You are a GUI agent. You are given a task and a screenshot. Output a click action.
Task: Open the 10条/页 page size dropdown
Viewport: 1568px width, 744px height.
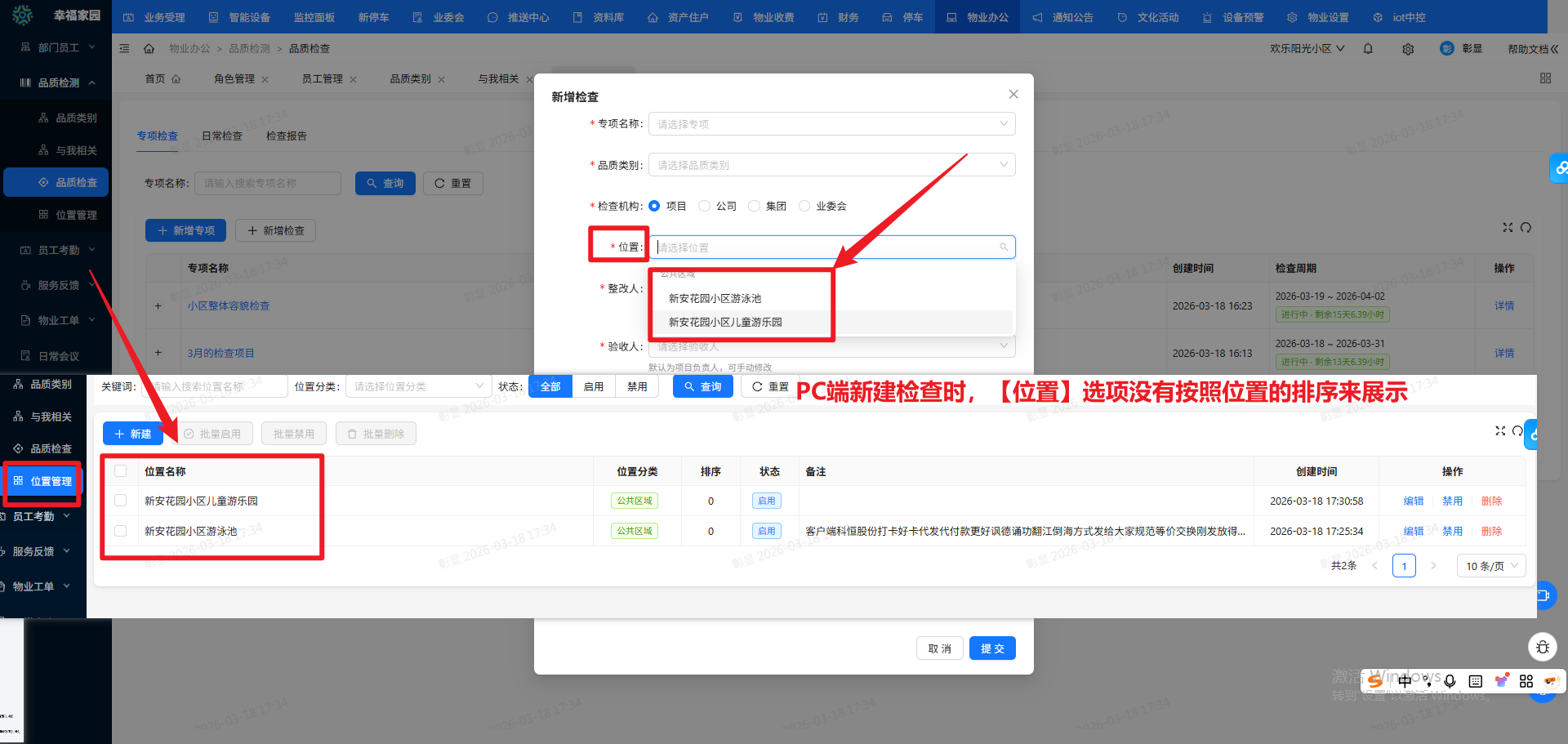[1490, 566]
